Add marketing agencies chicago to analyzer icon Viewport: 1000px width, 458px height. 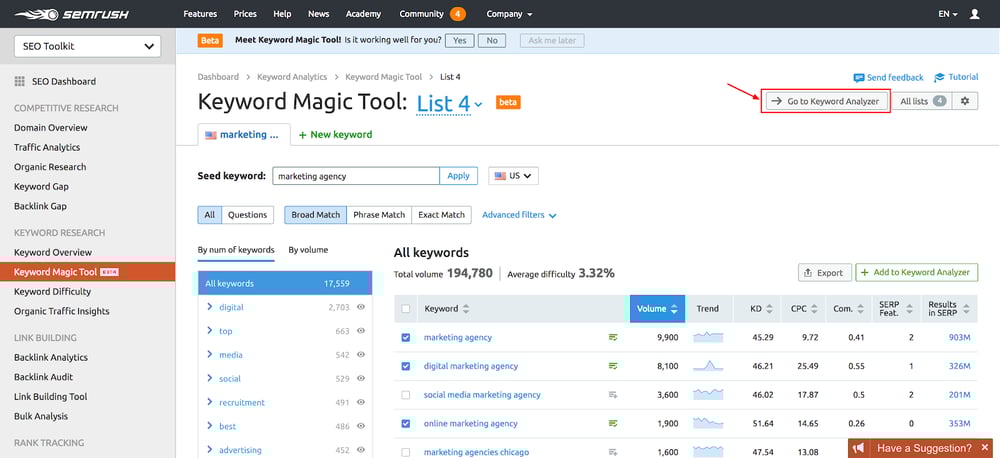tap(613, 452)
